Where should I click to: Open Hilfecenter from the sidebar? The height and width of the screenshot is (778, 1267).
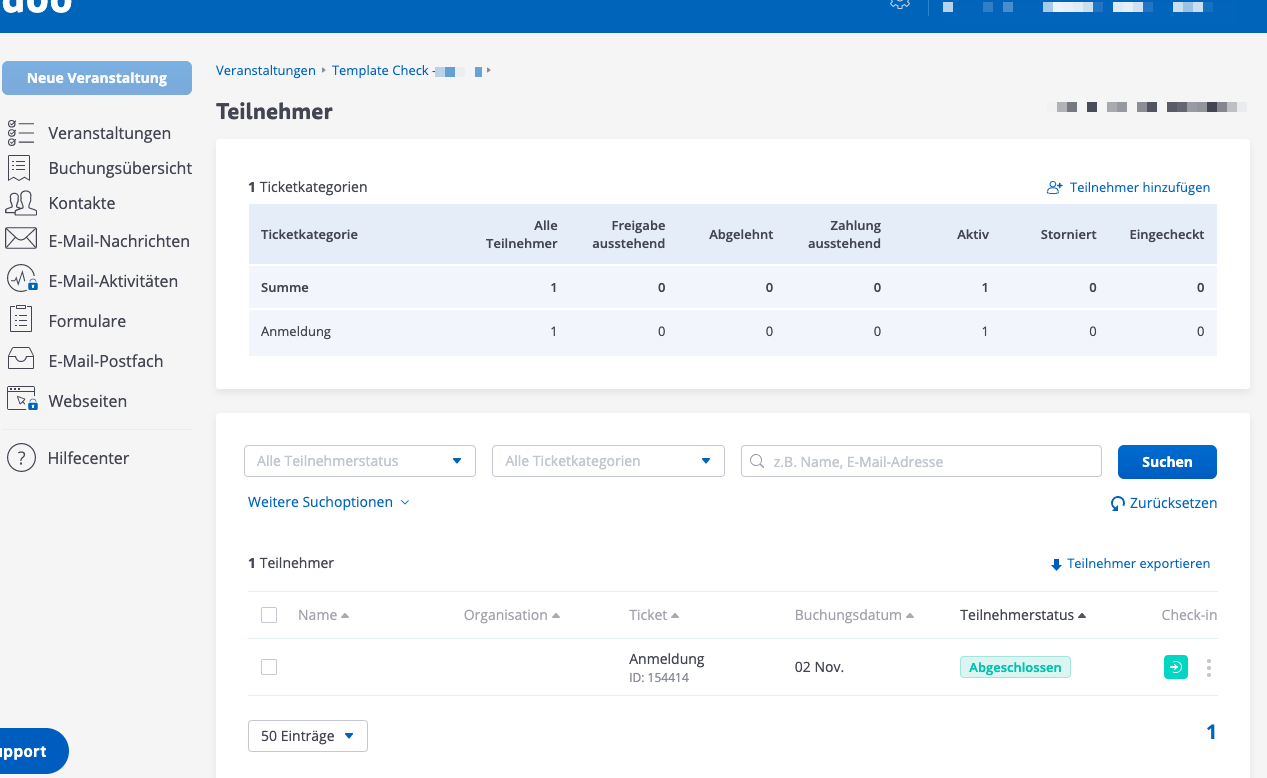click(88, 458)
